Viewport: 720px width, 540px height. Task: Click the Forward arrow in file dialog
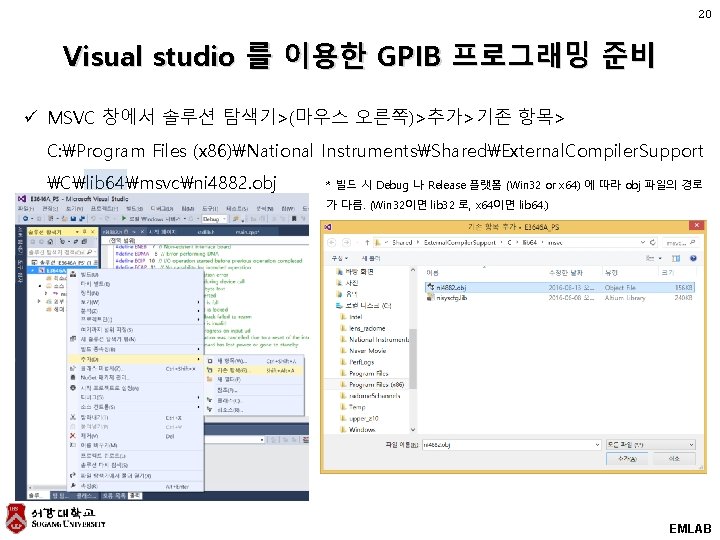tap(347, 242)
